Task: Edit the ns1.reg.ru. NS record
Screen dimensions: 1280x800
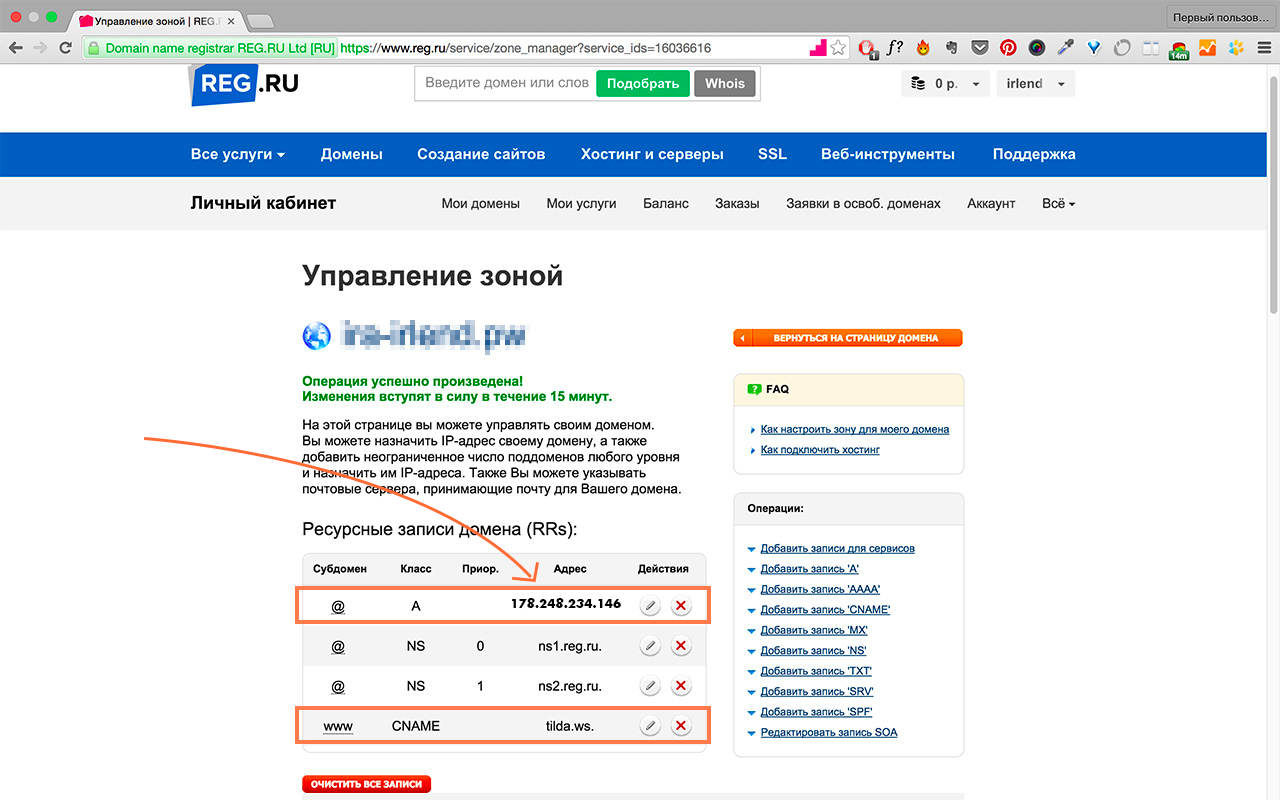Action: (650, 646)
